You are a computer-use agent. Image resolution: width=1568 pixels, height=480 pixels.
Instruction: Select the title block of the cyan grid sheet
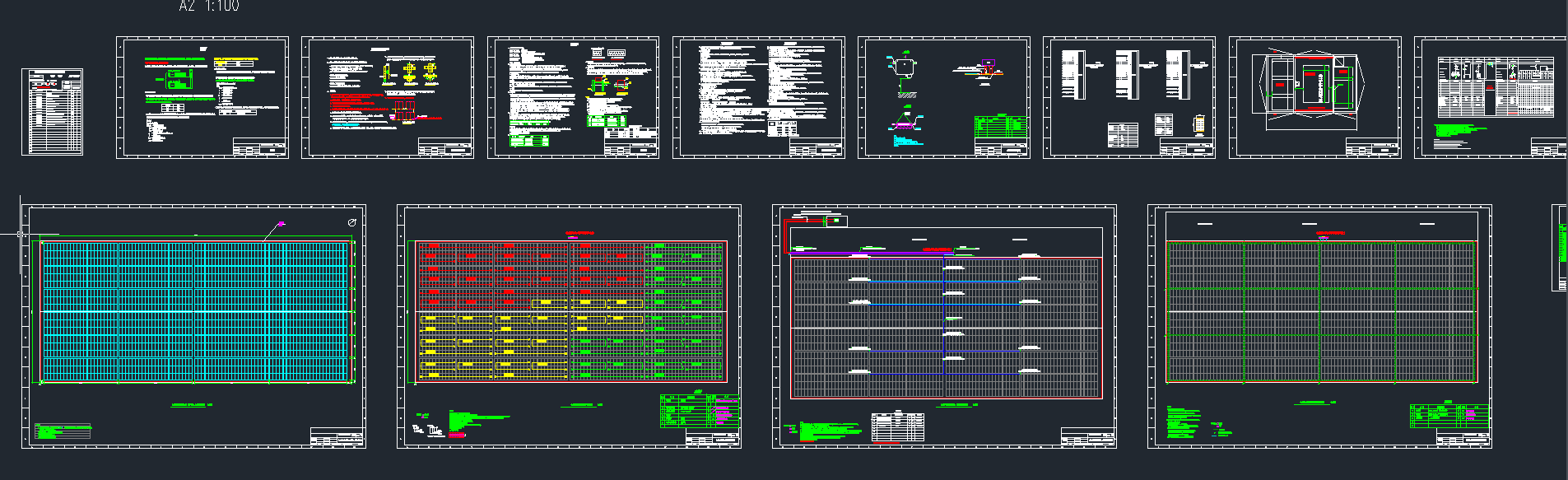tap(337, 437)
